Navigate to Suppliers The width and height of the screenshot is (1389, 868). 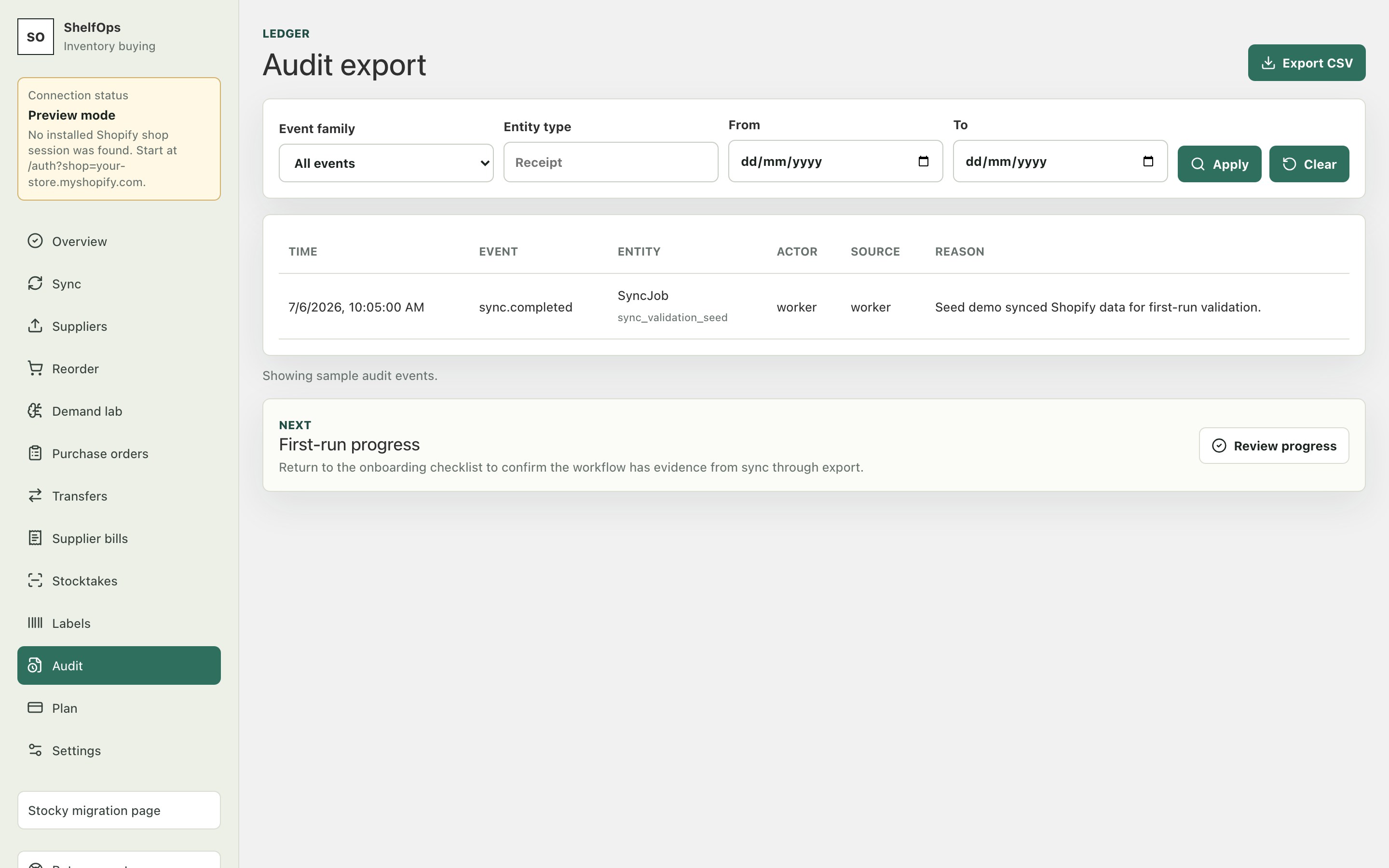coord(119,326)
